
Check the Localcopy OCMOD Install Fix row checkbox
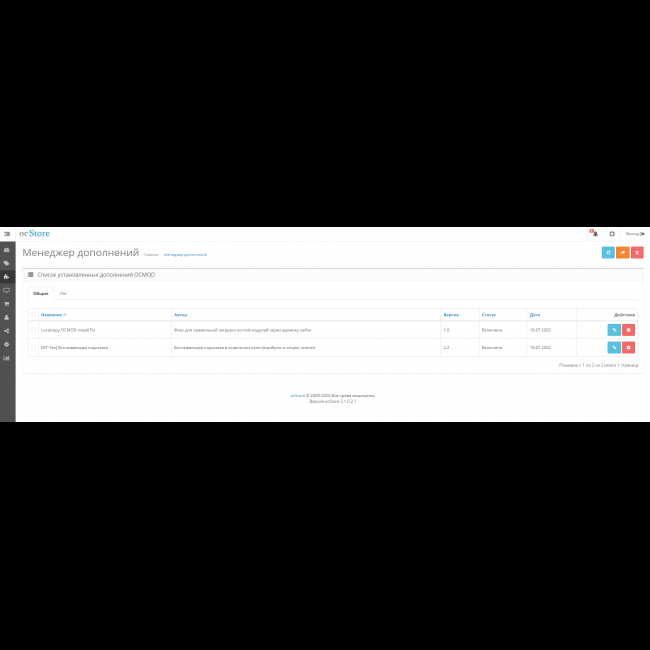33,329
